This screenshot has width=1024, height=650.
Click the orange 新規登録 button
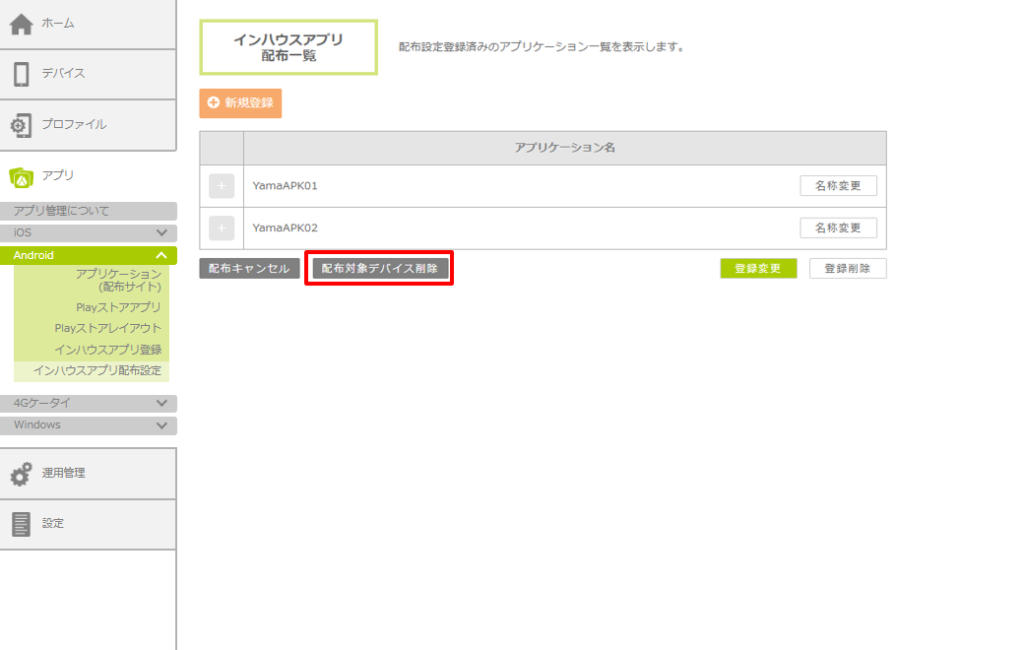click(240, 103)
